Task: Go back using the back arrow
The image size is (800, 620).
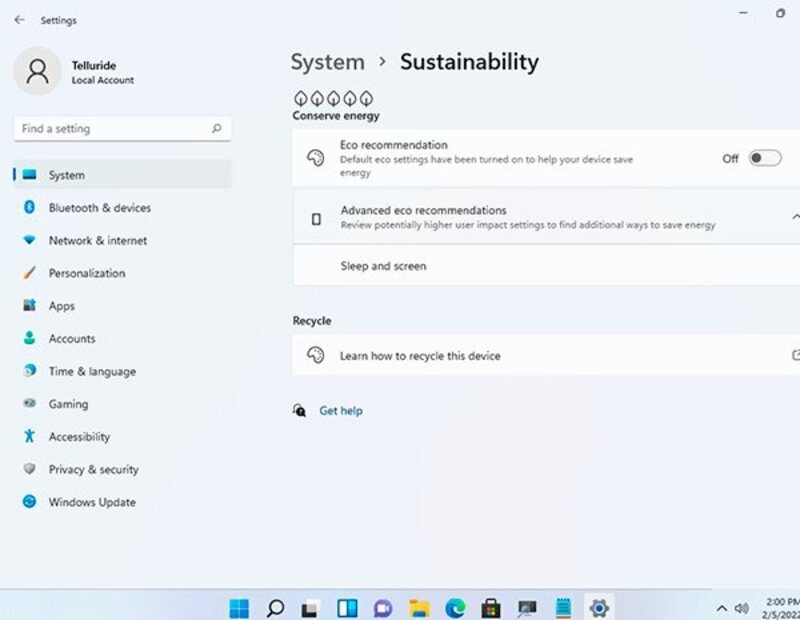Action: [x=19, y=20]
